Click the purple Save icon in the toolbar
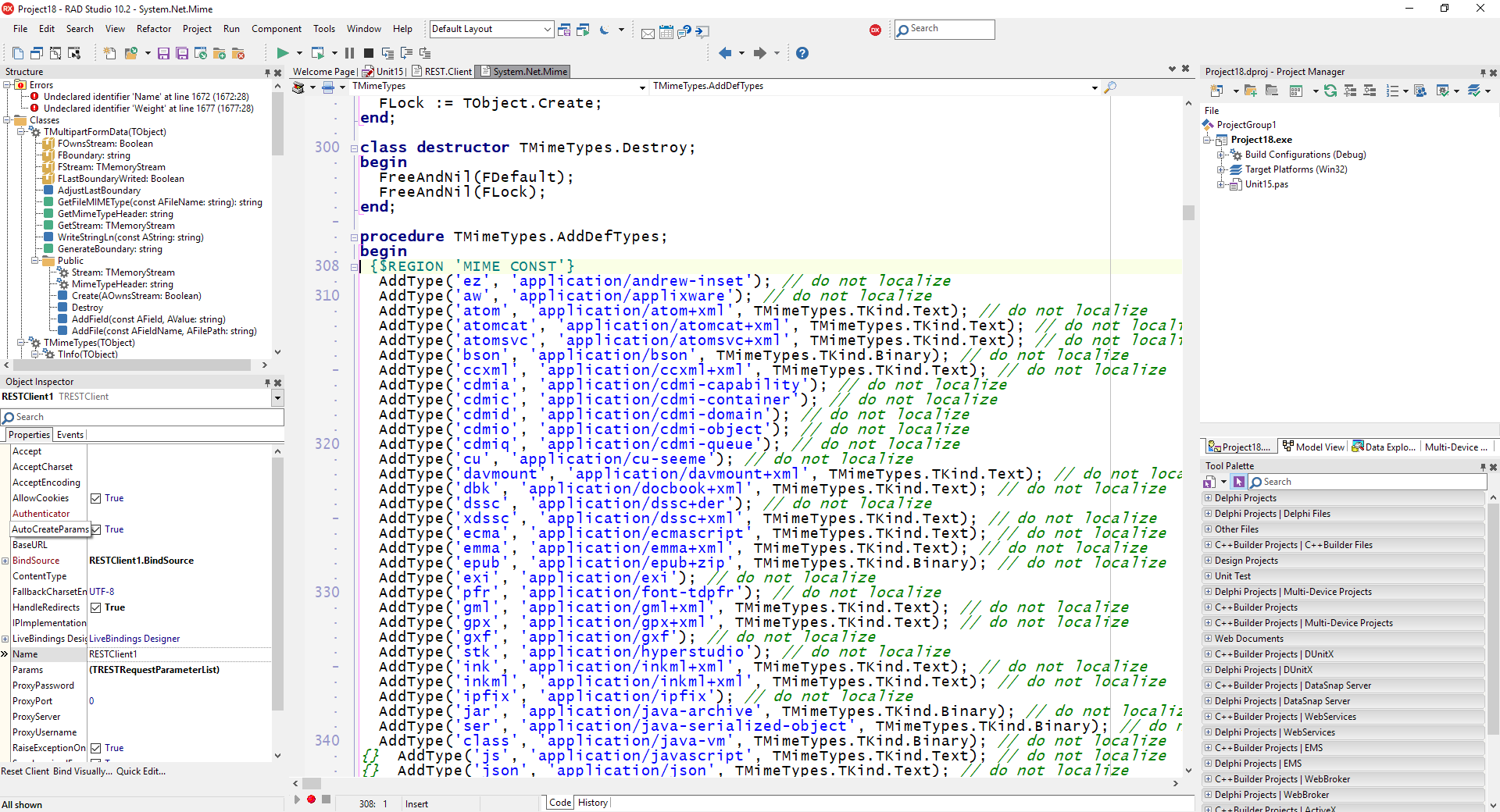Screen dimensions: 1500x812 [163, 53]
